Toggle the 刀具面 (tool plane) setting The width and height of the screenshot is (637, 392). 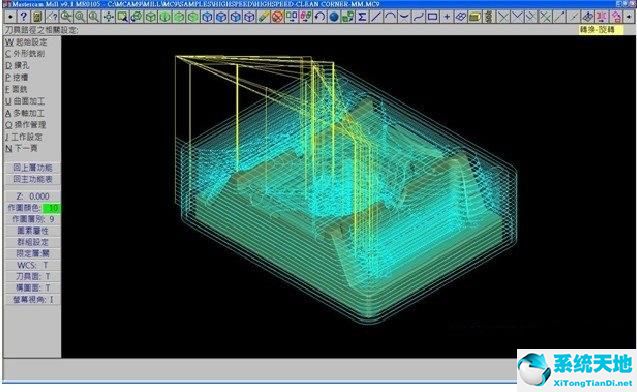(x=32, y=276)
